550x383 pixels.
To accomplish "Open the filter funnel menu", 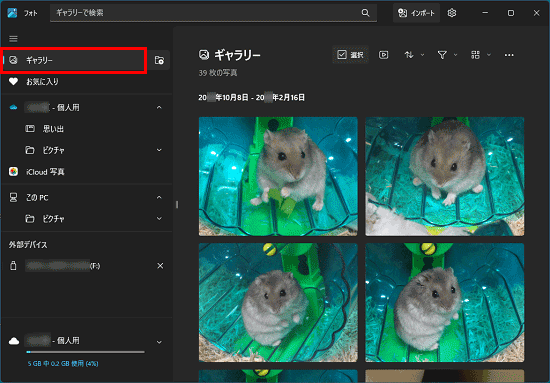I will tap(442, 55).
